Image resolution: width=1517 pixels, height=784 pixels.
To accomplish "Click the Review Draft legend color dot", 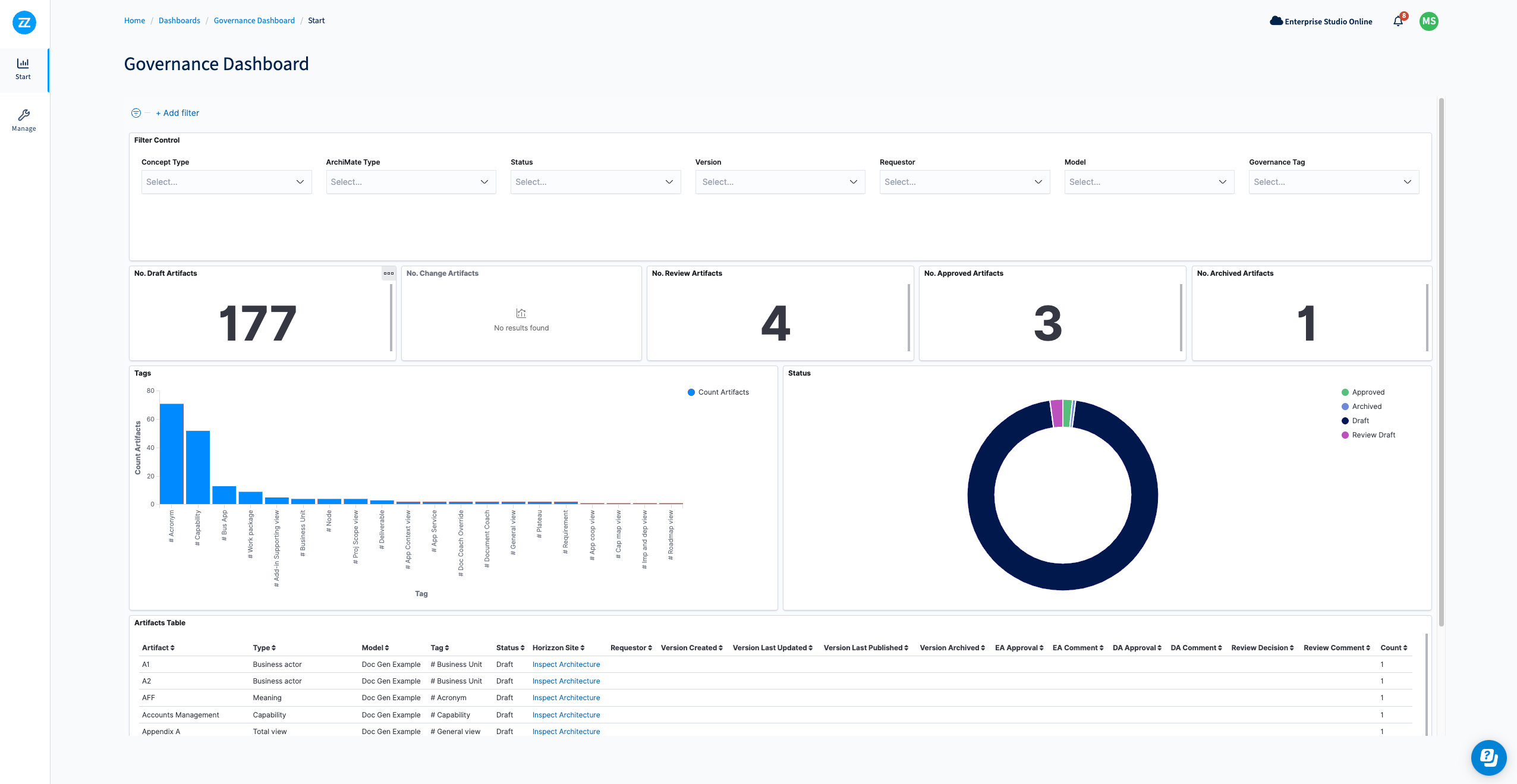I will (1344, 434).
